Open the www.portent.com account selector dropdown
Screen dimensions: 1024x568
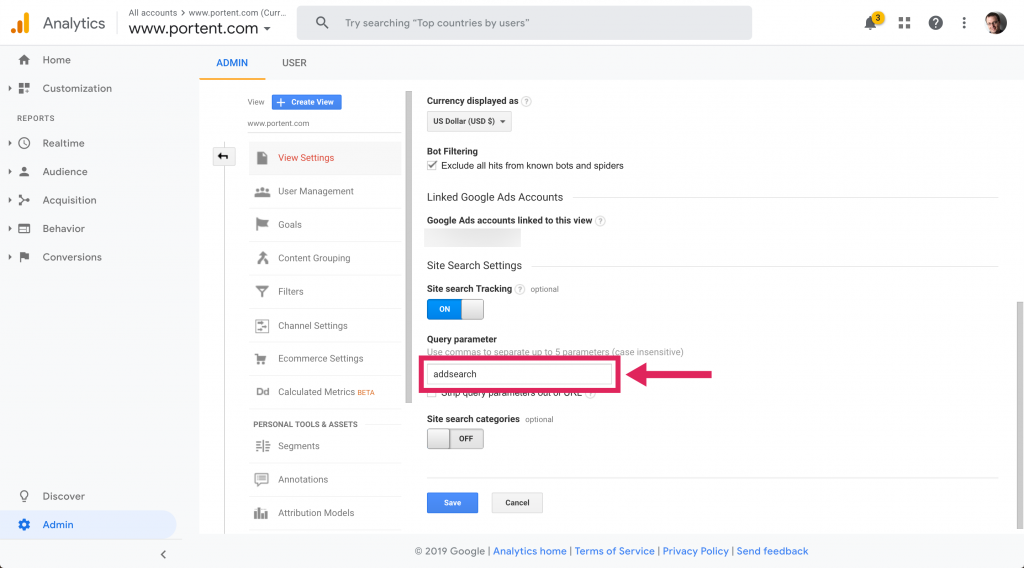199,29
